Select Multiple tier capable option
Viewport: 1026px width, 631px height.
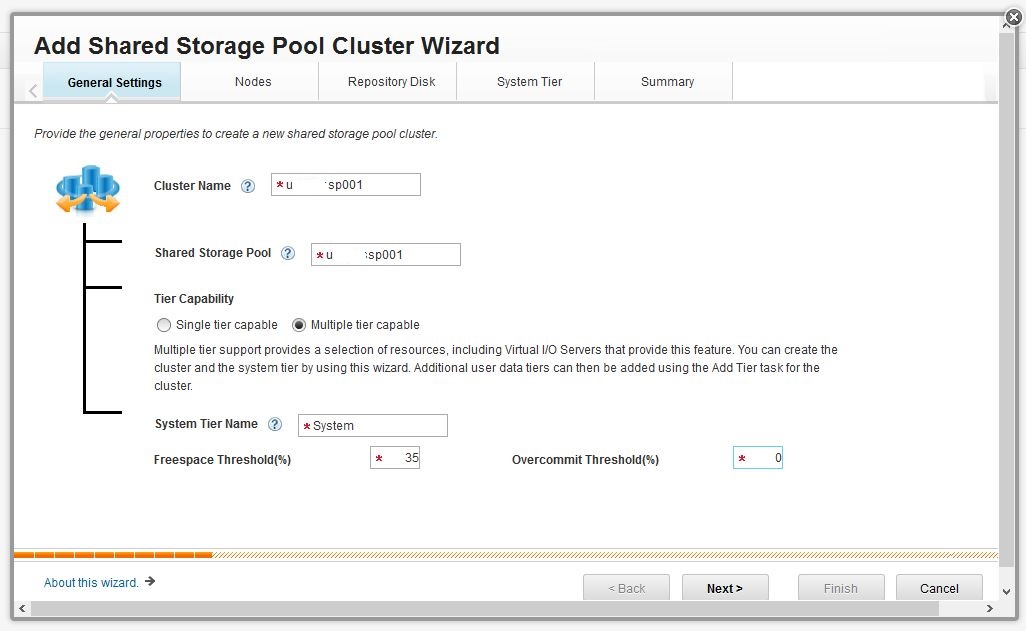coord(299,325)
